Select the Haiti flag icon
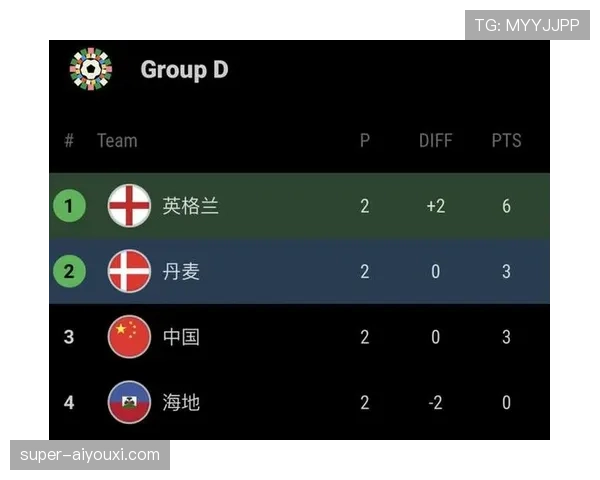Screen dimensions: 600x480 click(x=129, y=402)
